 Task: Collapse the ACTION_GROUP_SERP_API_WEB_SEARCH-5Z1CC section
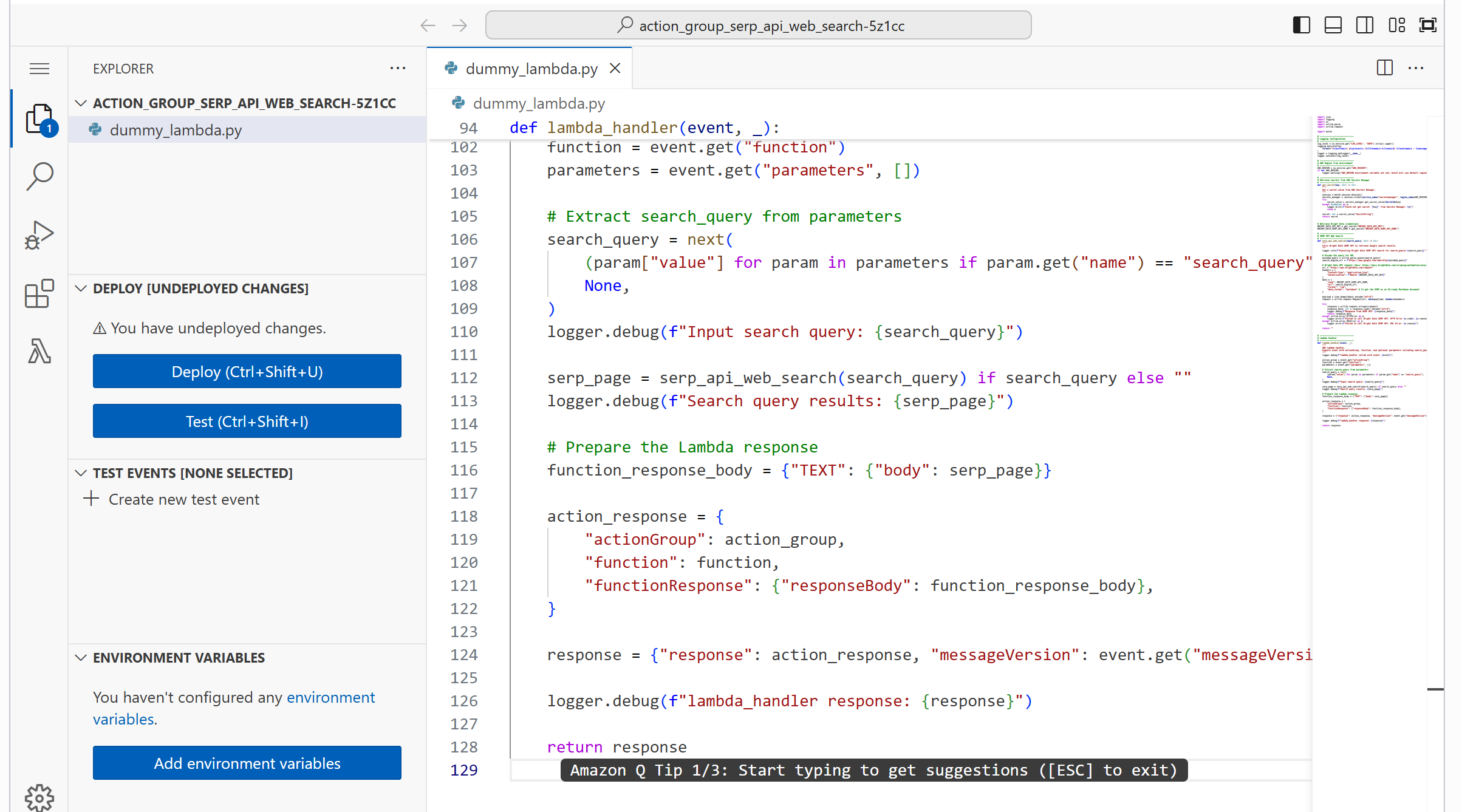click(x=81, y=103)
